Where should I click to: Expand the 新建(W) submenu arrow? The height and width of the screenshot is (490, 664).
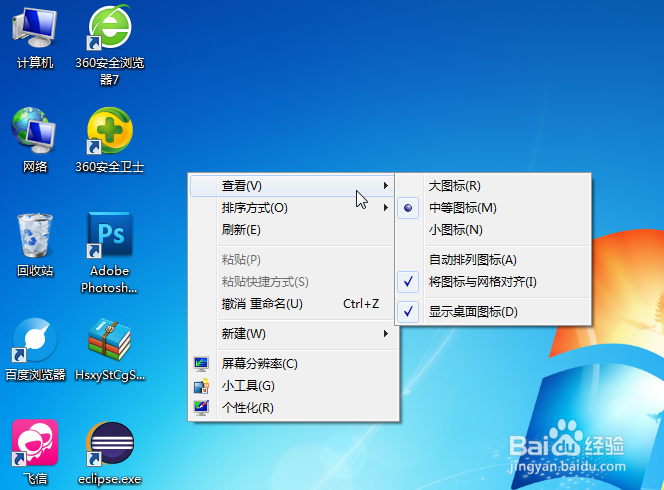385,334
